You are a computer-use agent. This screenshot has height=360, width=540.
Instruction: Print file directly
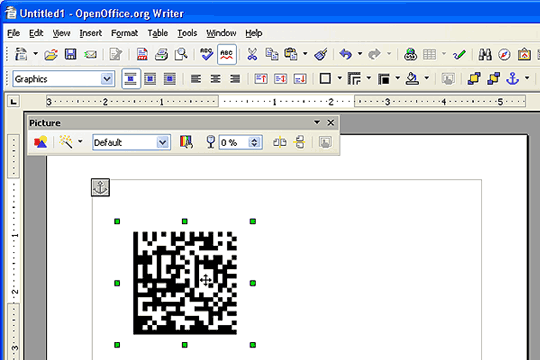tap(161, 54)
